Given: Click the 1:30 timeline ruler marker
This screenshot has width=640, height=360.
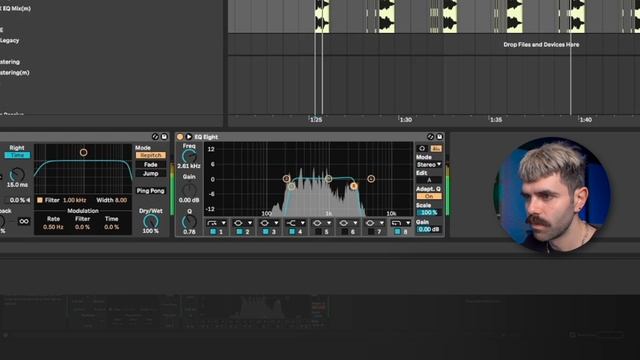Looking at the screenshot, I should (x=406, y=120).
